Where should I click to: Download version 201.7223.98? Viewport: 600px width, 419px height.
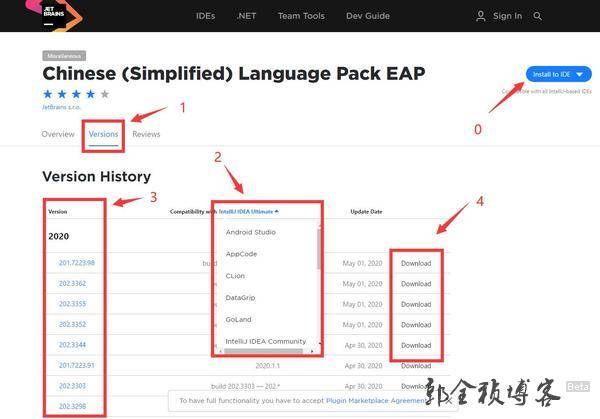pyautogui.click(x=416, y=263)
